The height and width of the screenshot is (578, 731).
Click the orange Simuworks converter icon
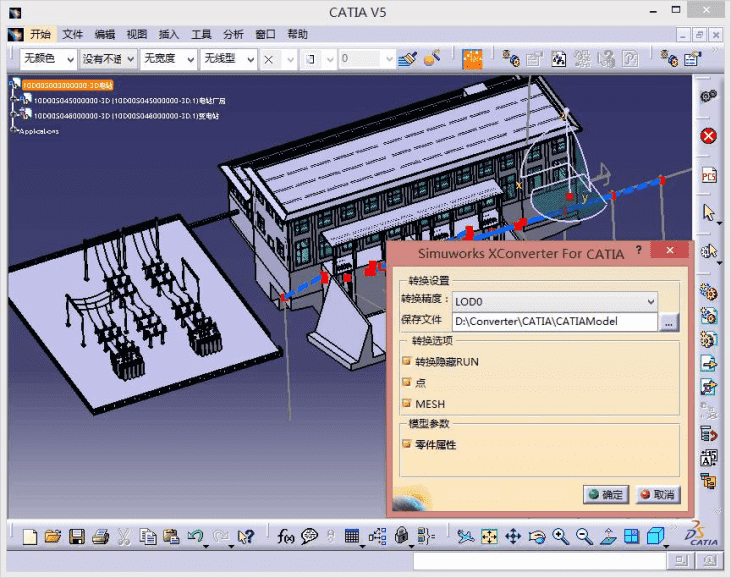[472, 59]
